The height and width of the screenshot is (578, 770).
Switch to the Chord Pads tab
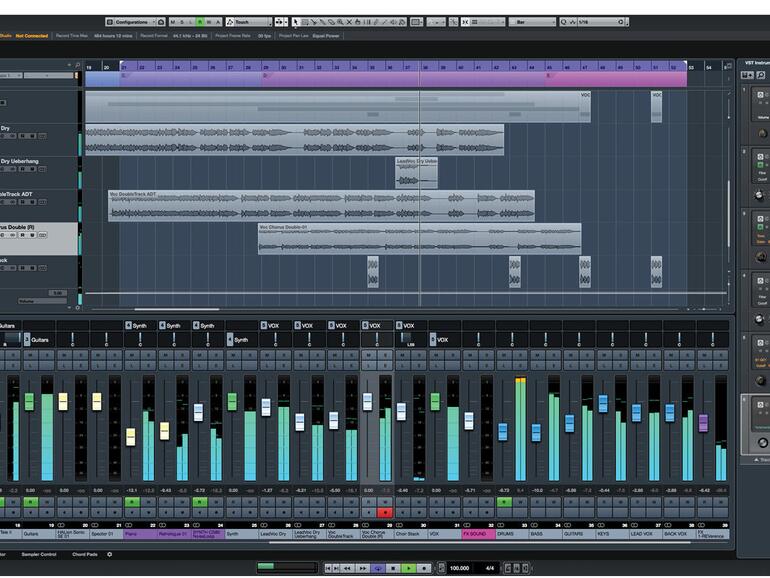coord(84,554)
